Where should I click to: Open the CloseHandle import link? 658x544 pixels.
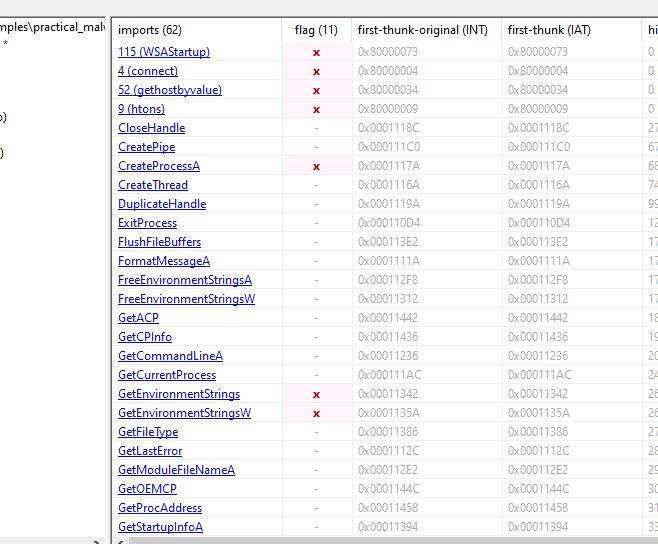pyautogui.click(x=151, y=128)
